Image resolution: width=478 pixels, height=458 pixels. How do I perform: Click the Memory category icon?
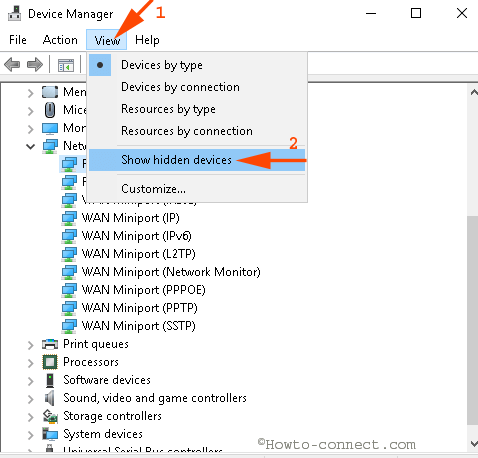click(50, 92)
